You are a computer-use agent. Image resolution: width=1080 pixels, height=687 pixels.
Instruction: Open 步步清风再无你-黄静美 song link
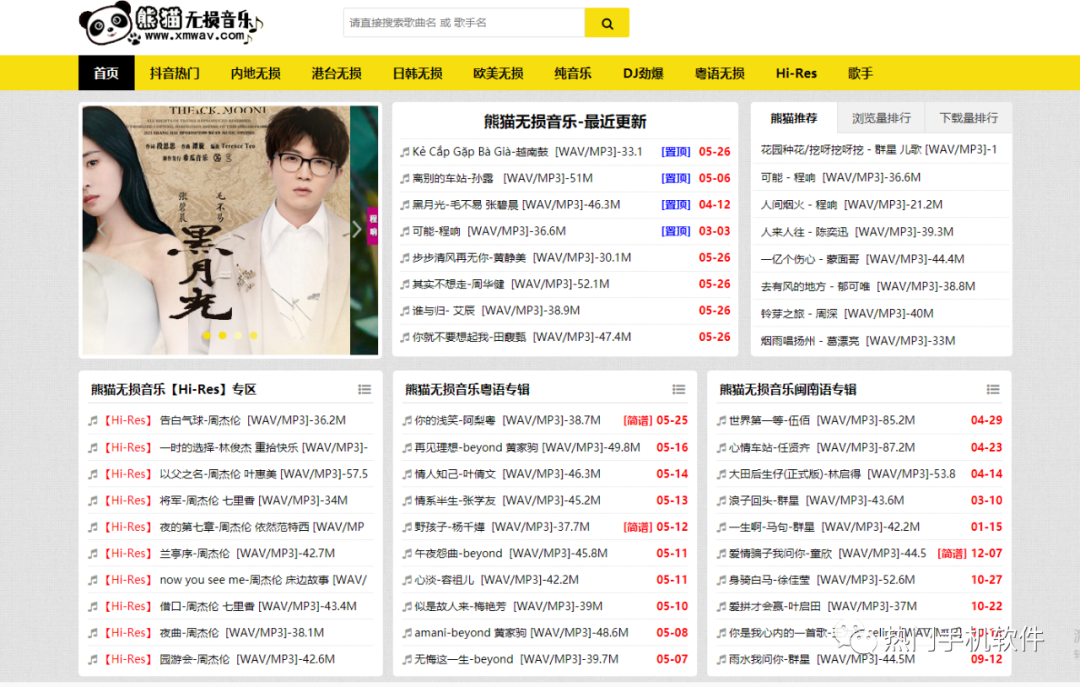522,258
